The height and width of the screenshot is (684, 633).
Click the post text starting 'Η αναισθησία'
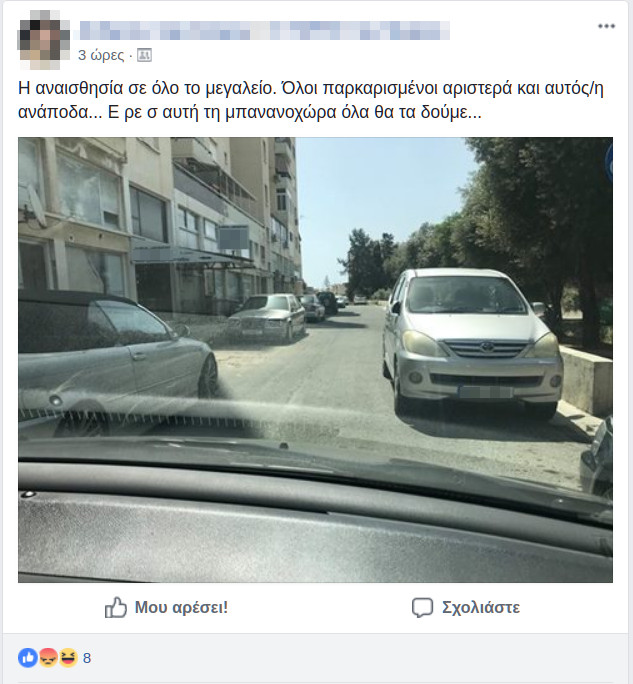pos(311,100)
